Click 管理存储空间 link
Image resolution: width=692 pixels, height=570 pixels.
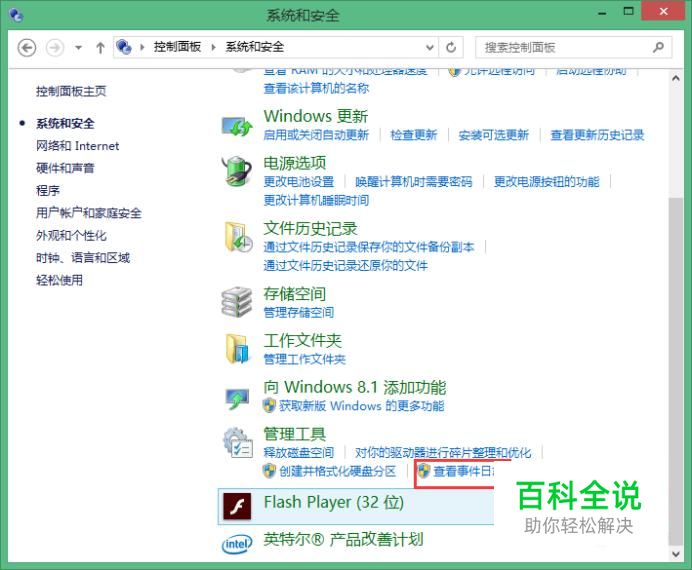click(x=299, y=313)
